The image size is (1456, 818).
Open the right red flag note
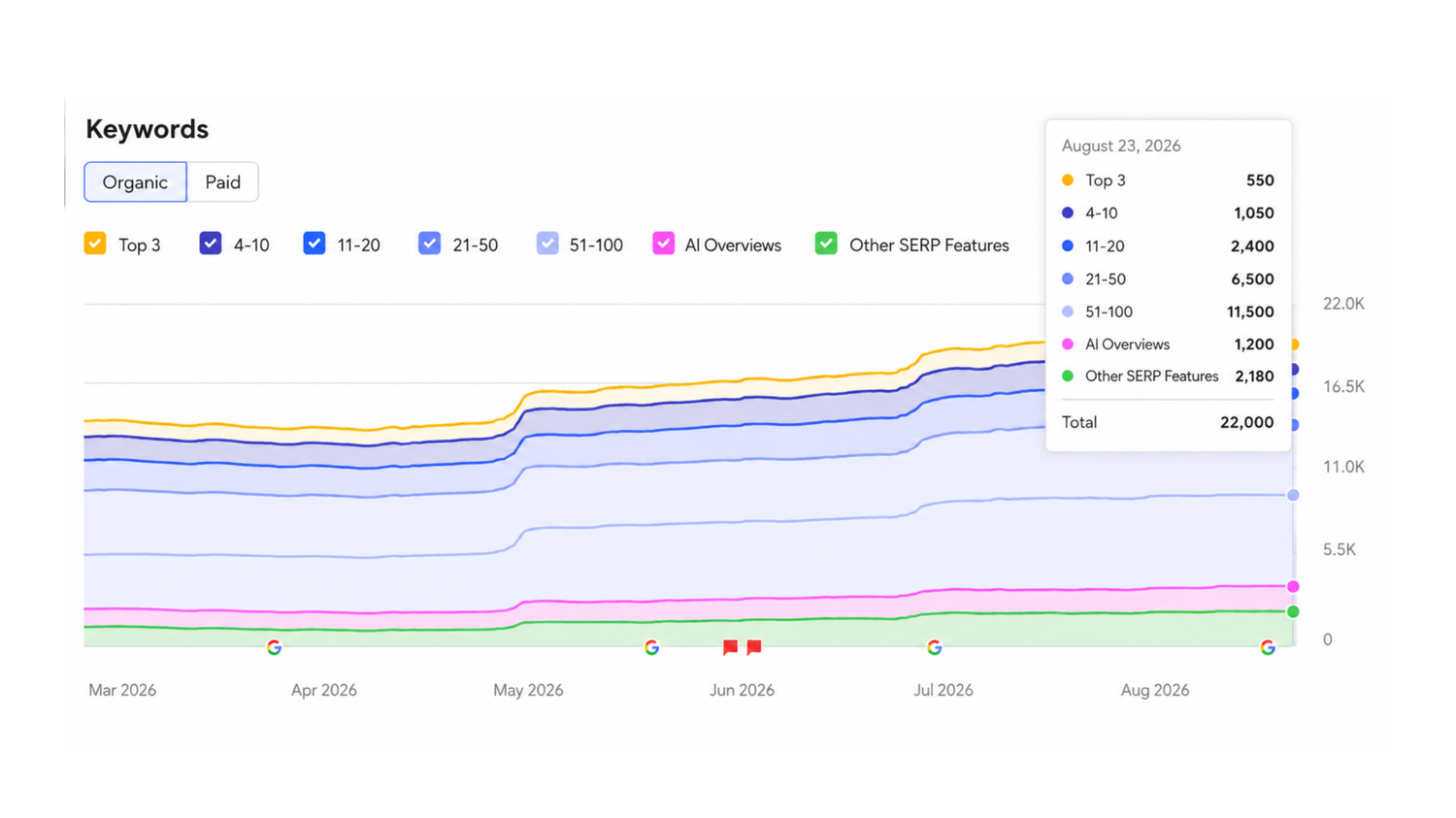point(754,647)
